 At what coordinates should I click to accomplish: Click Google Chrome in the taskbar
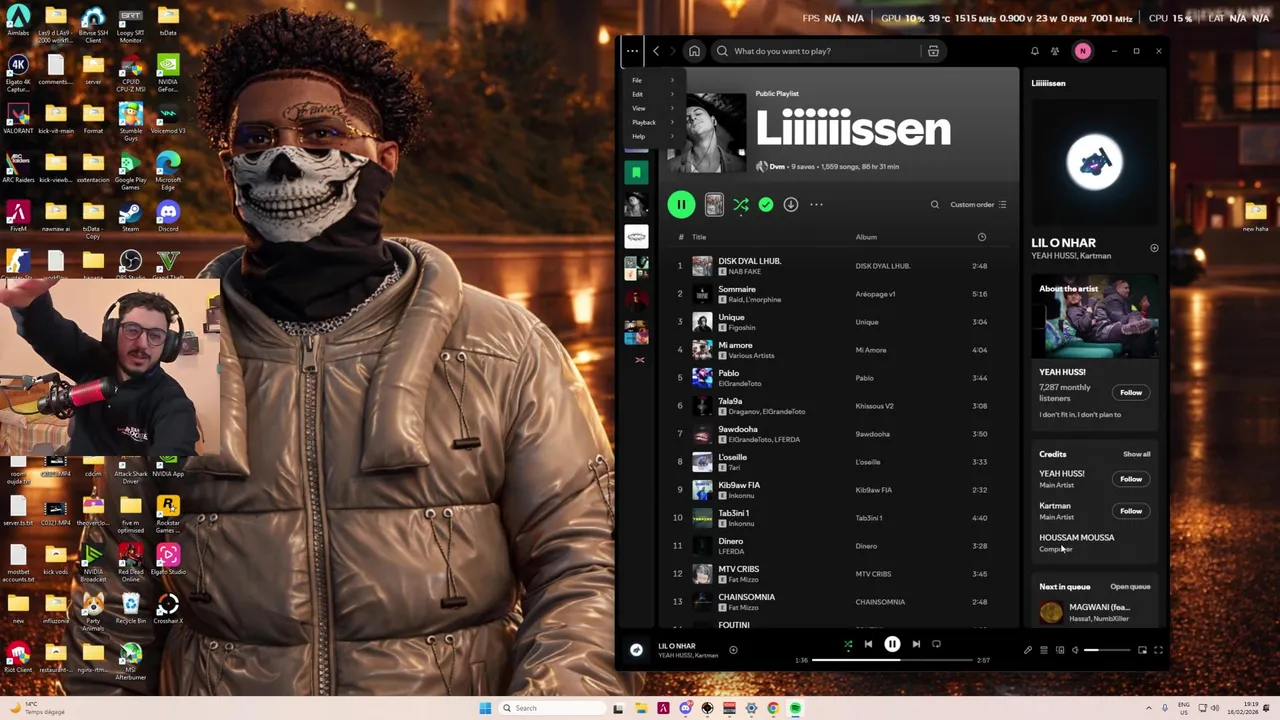click(x=773, y=708)
